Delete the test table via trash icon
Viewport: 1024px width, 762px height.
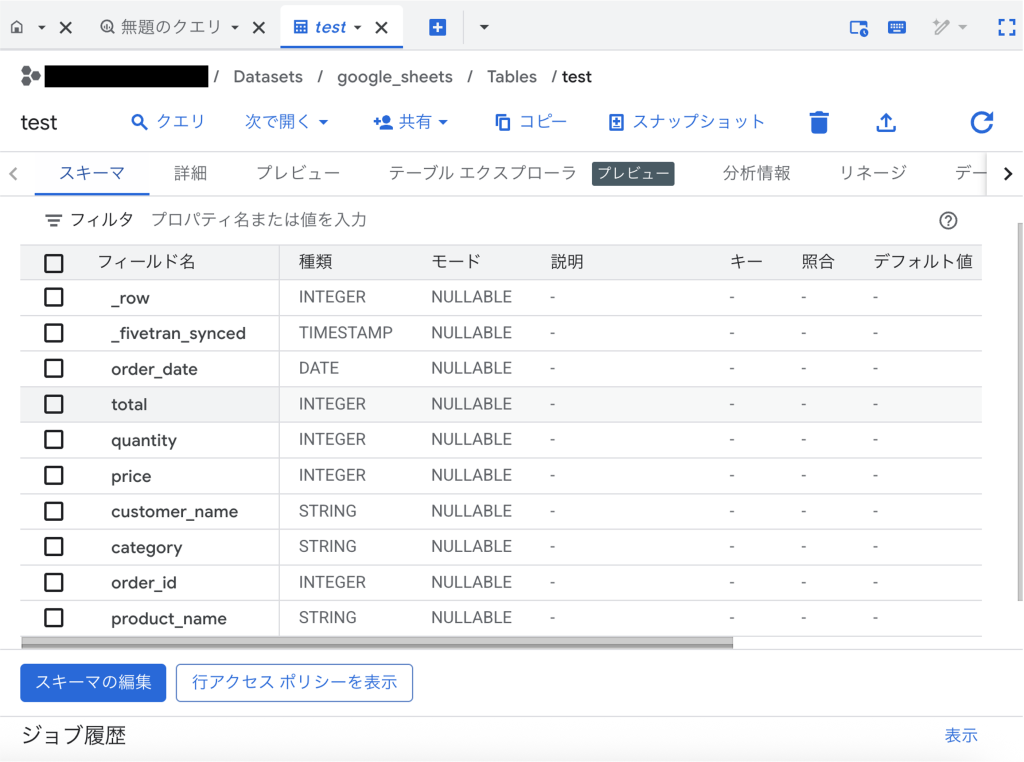pos(819,121)
